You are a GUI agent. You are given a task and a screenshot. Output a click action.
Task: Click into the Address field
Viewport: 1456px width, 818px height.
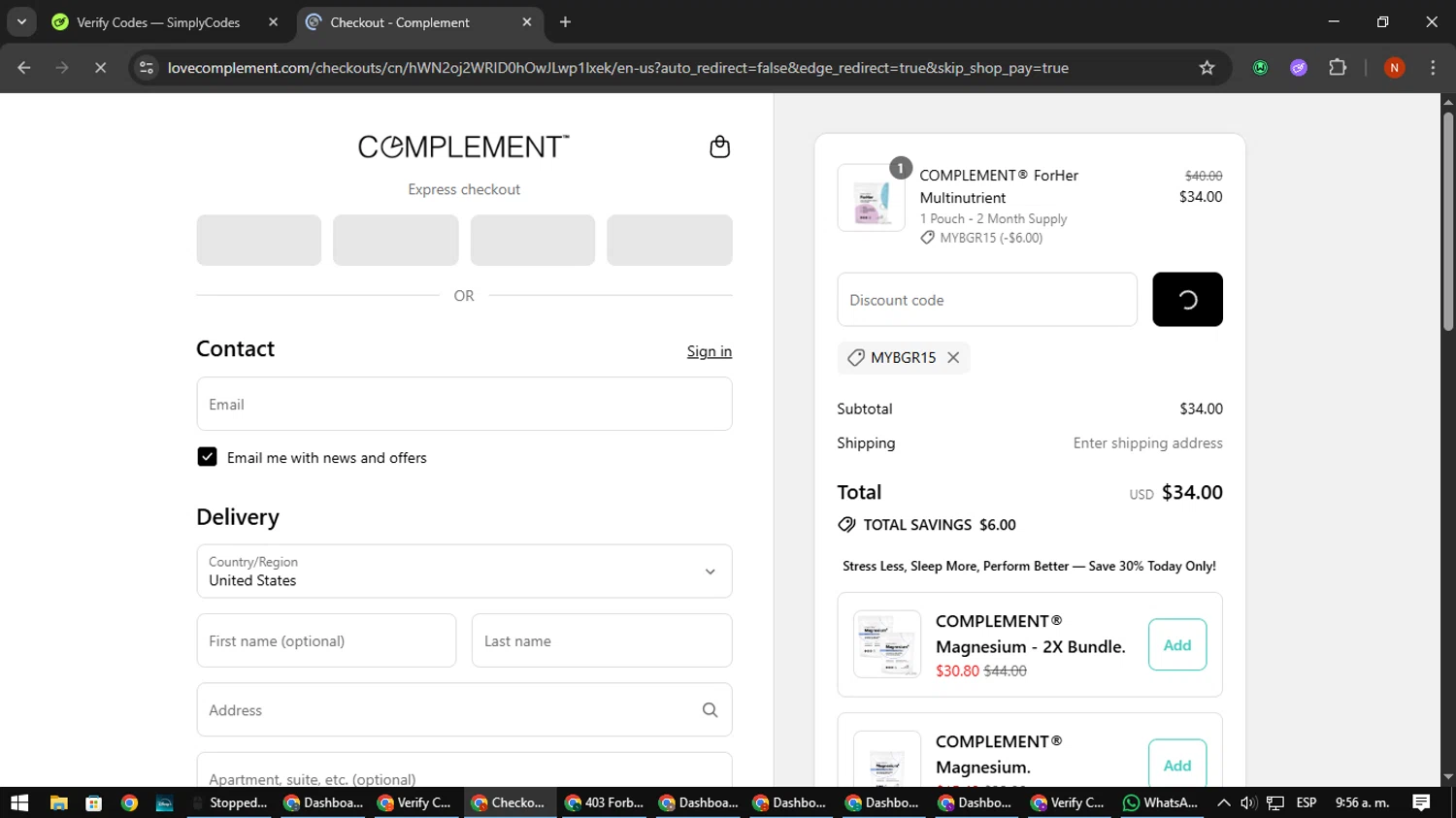click(x=464, y=710)
